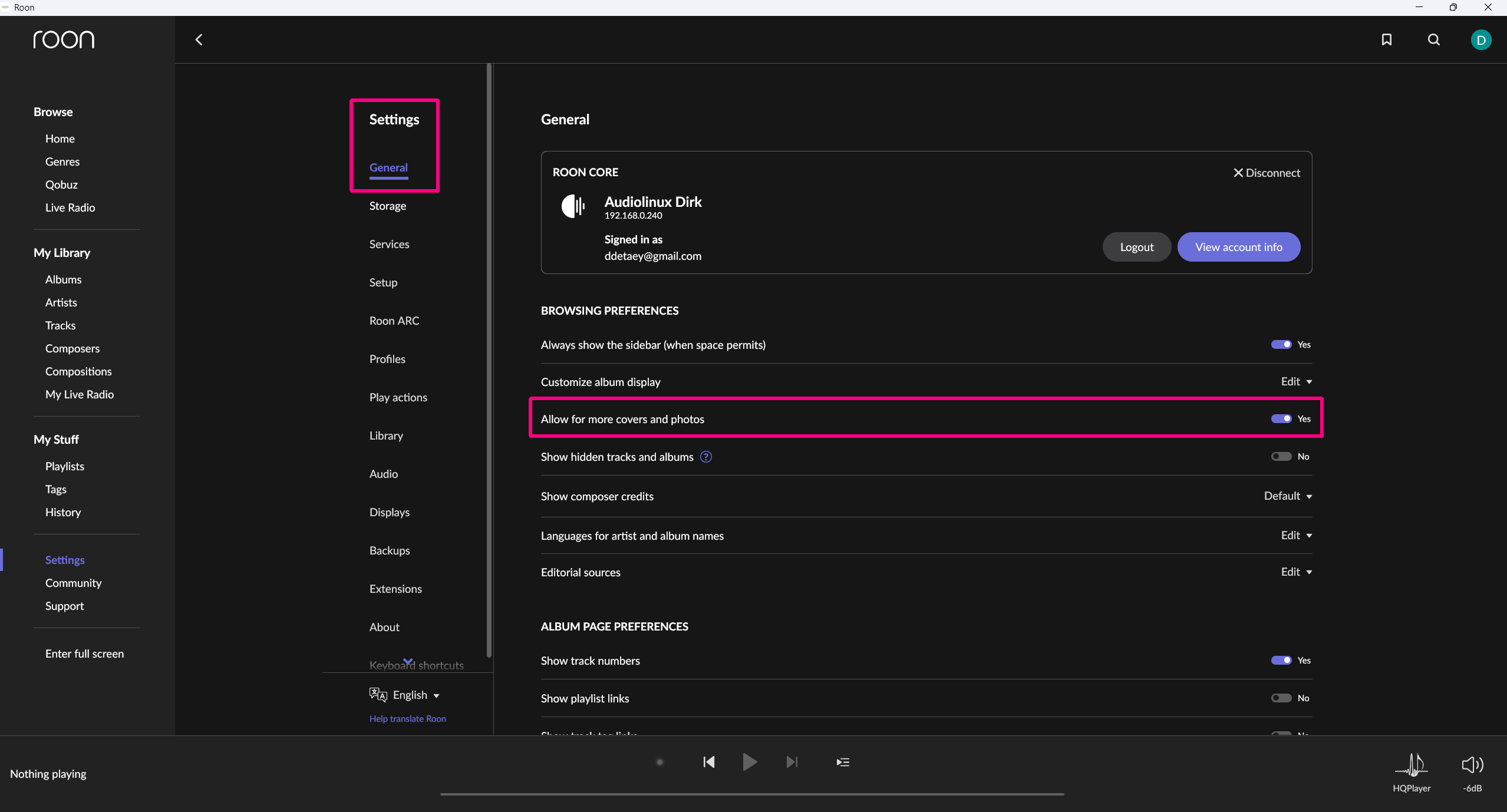1507x812 pixels.
Task: Open the play queue icon
Action: (843, 762)
